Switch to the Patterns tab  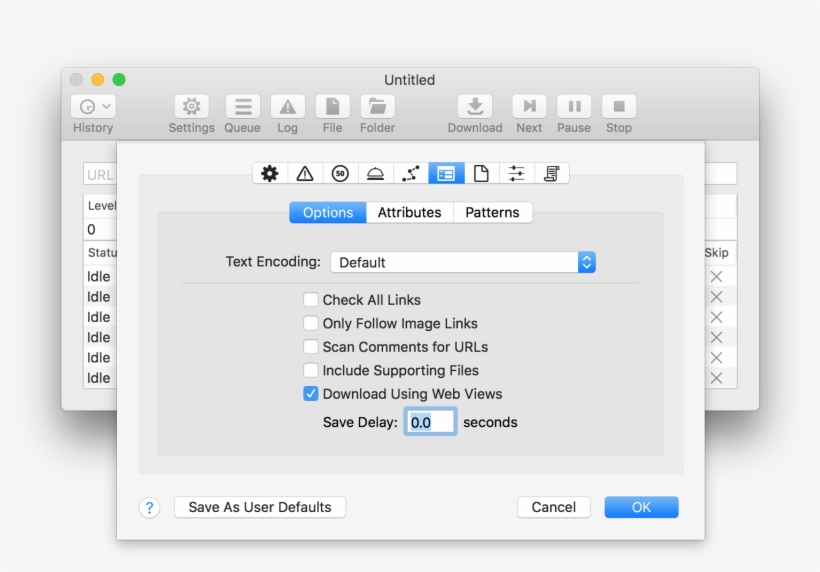[492, 212]
